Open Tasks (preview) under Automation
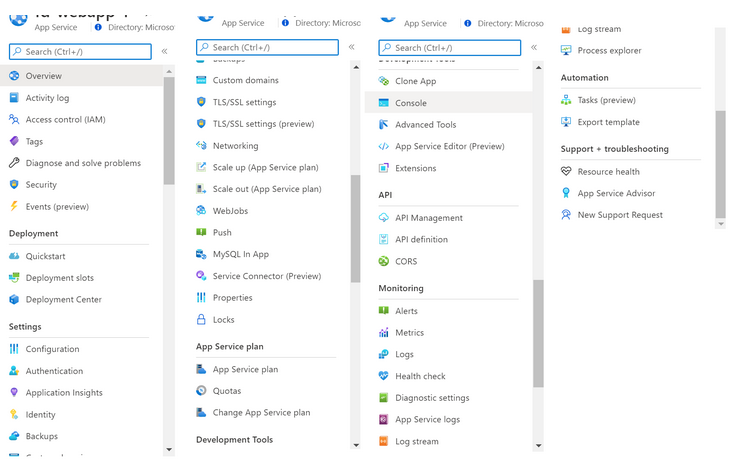This screenshot has height=470, width=752. pos(607,100)
